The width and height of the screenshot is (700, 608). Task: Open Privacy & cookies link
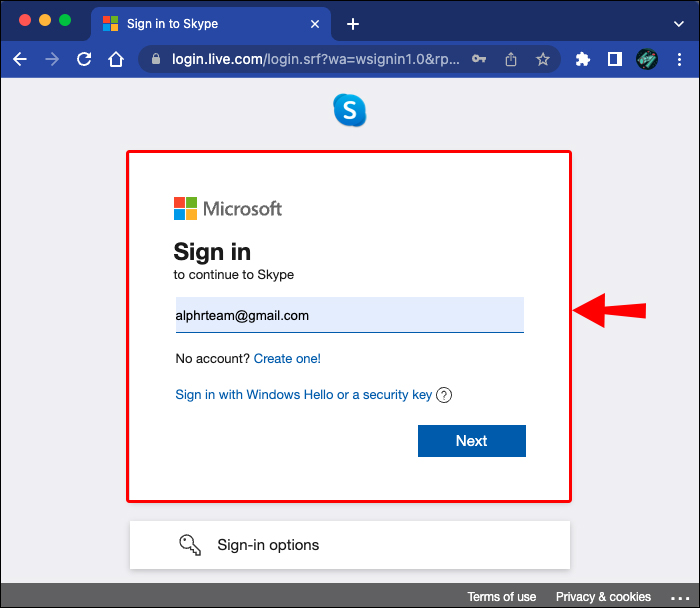click(603, 597)
